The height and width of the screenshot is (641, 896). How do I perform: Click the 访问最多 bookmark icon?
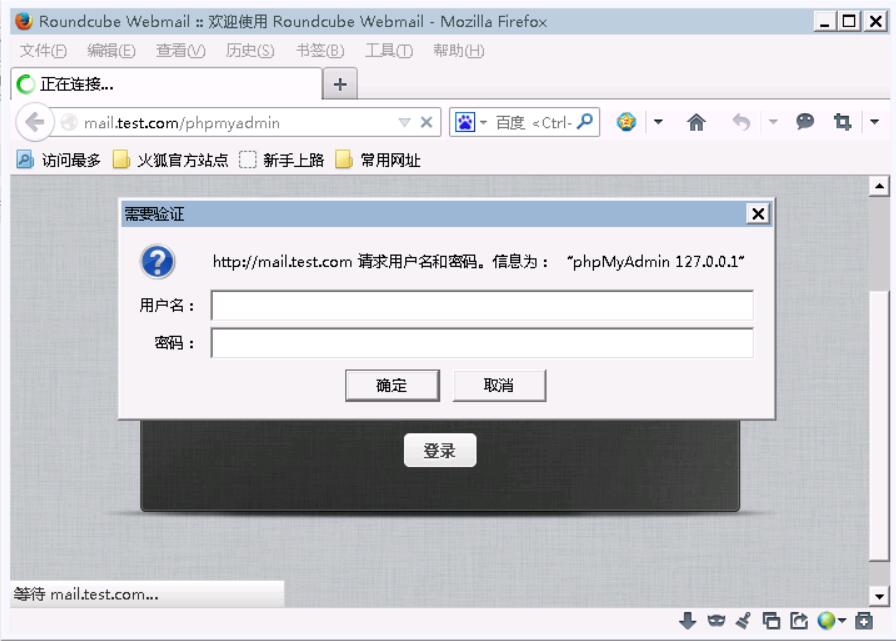coord(25,160)
